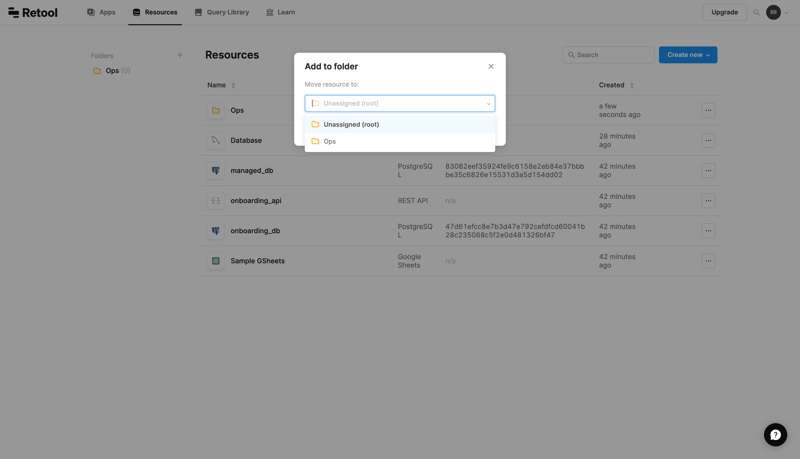Viewport: 800px width, 459px height.
Task: Open the Sample GSheets resource
Action: (x=258, y=261)
